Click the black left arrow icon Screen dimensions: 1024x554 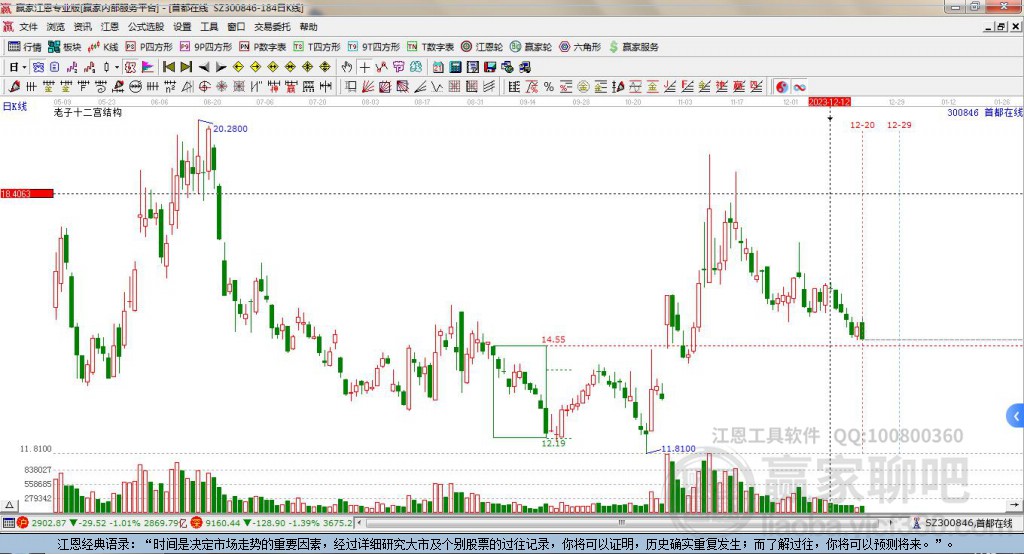coord(204,67)
